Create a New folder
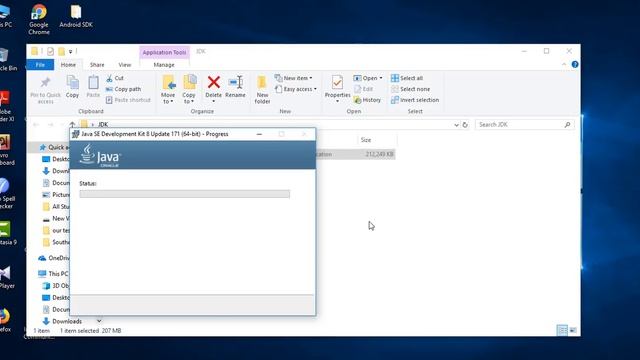640x360 pixels. click(262, 90)
